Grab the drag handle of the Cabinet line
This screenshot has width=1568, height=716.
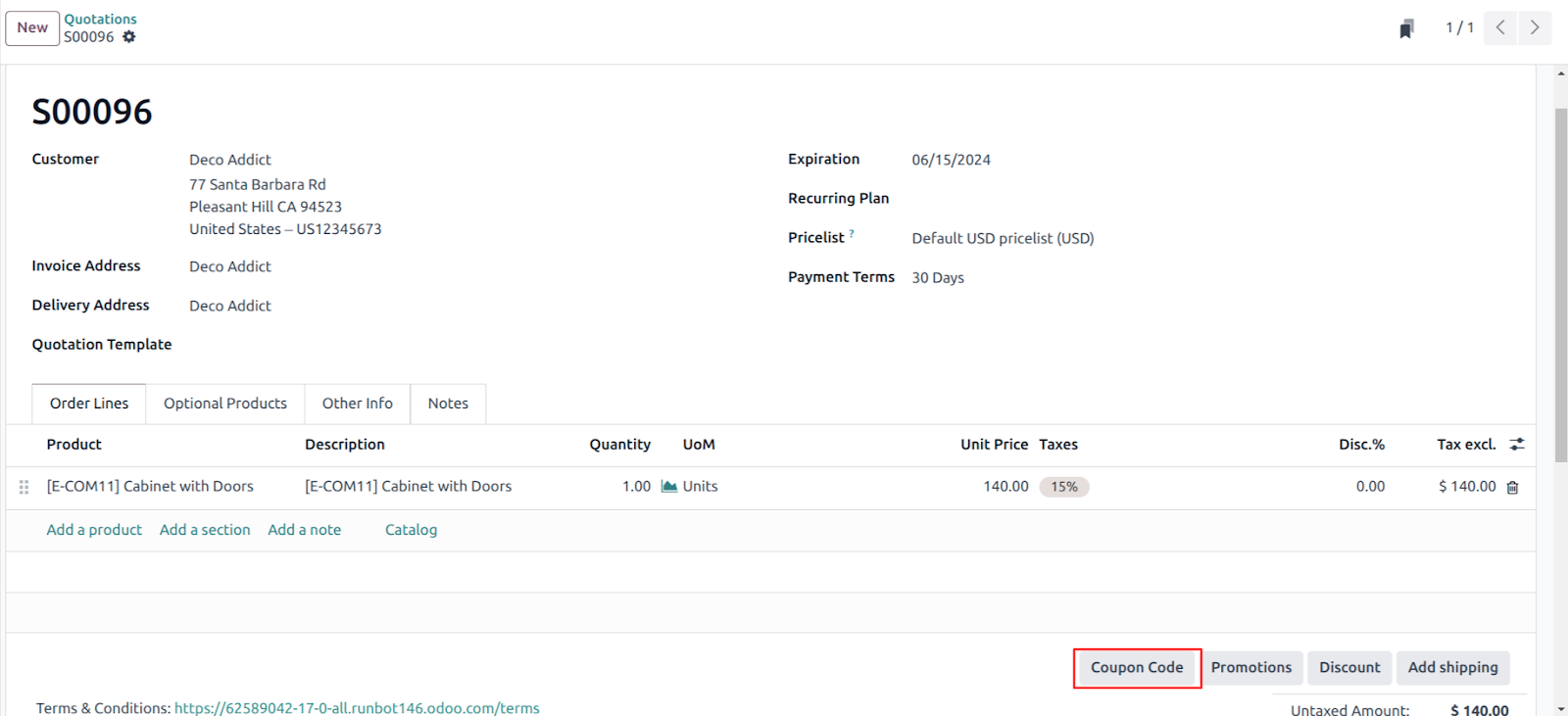24,487
